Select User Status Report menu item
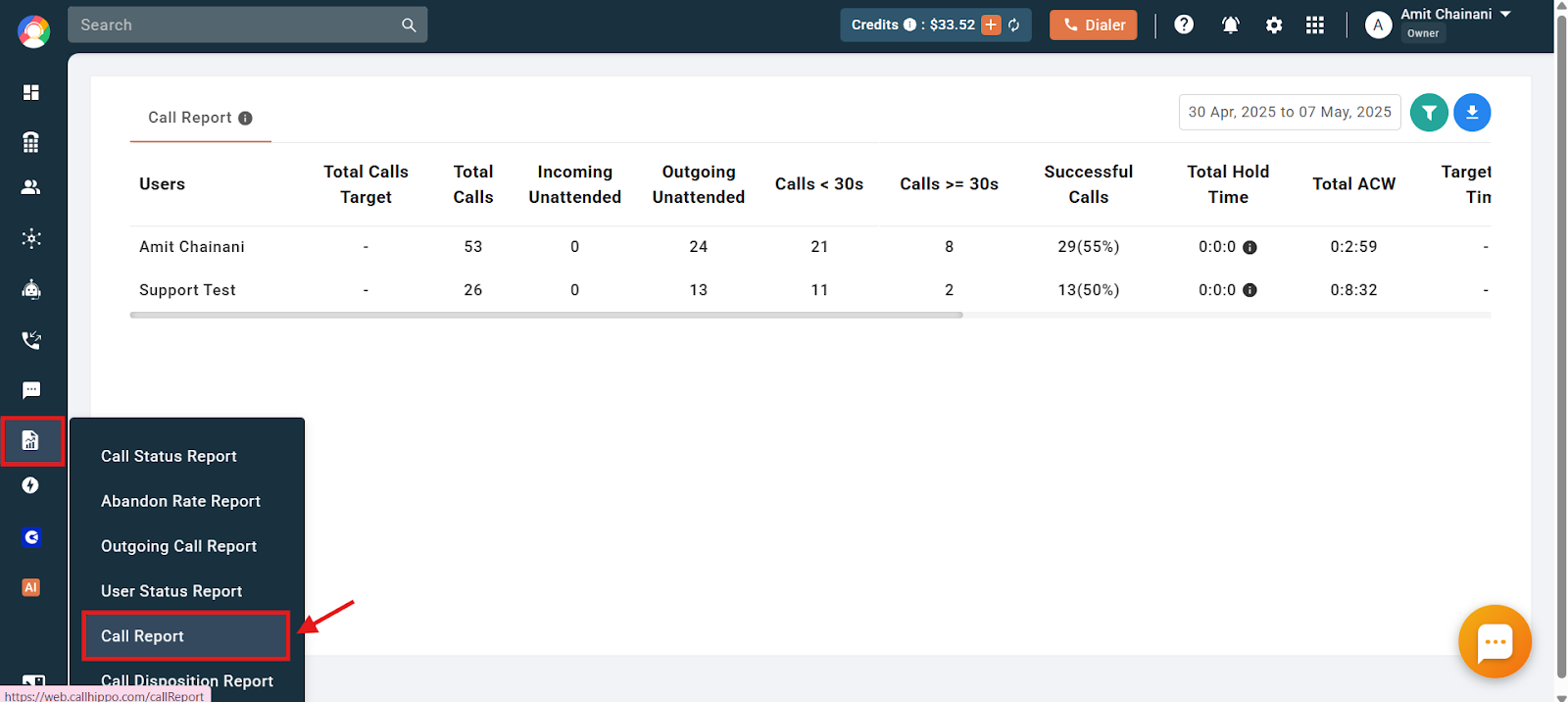 tap(171, 591)
